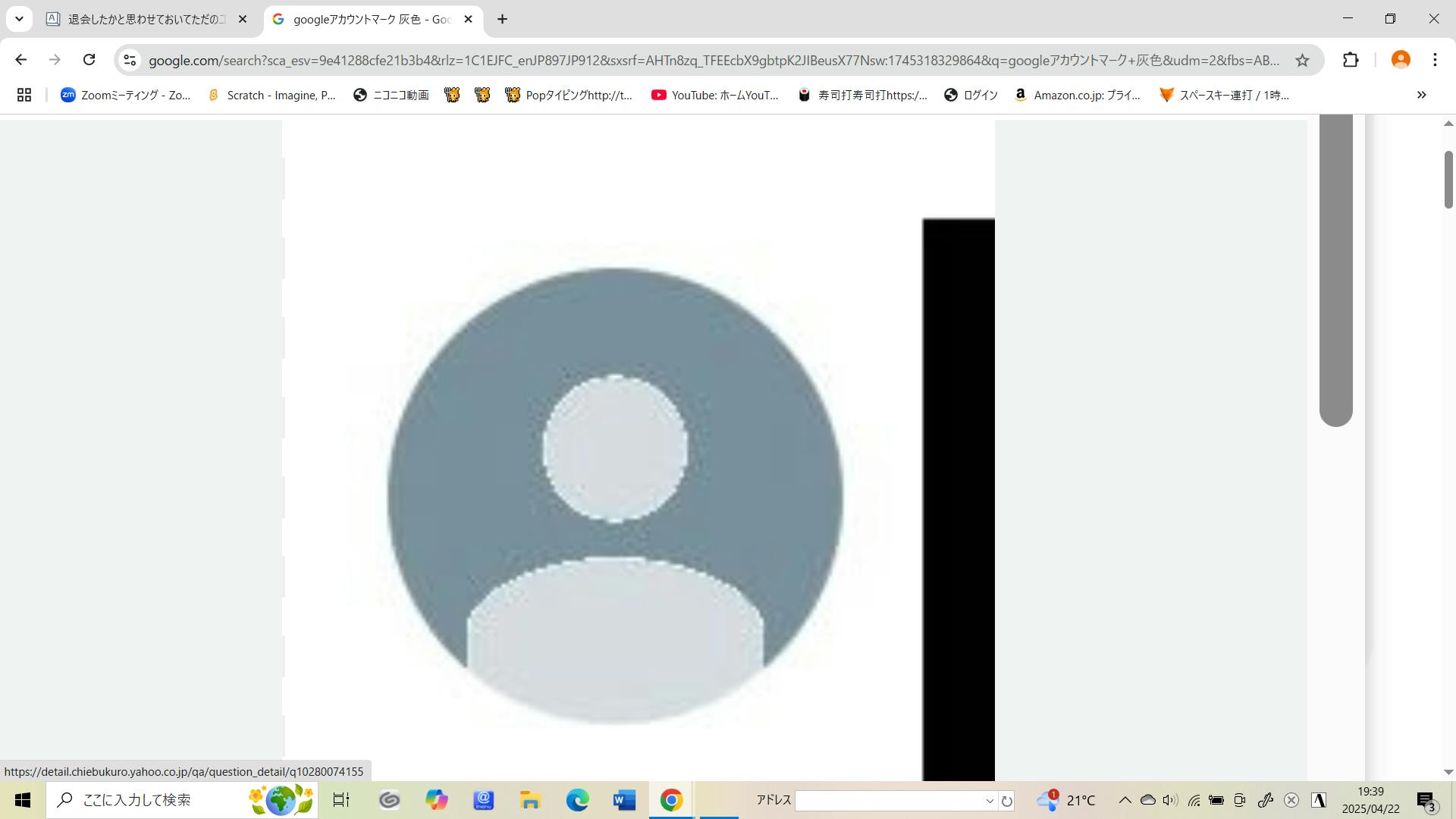This screenshot has height=819, width=1456.
Task: Open the Extensions puzzle icon
Action: pyautogui.click(x=1351, y=60)
